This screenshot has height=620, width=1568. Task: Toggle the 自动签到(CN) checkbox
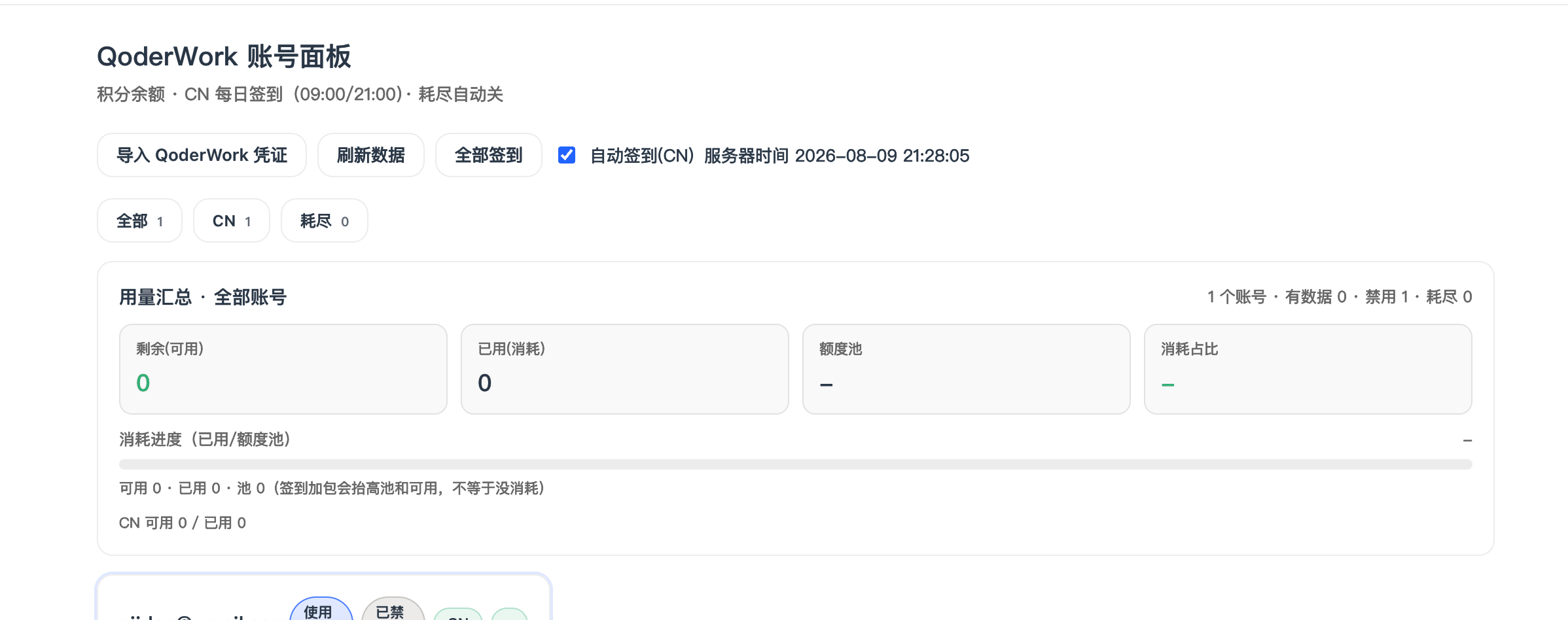[x=567, y=155]
